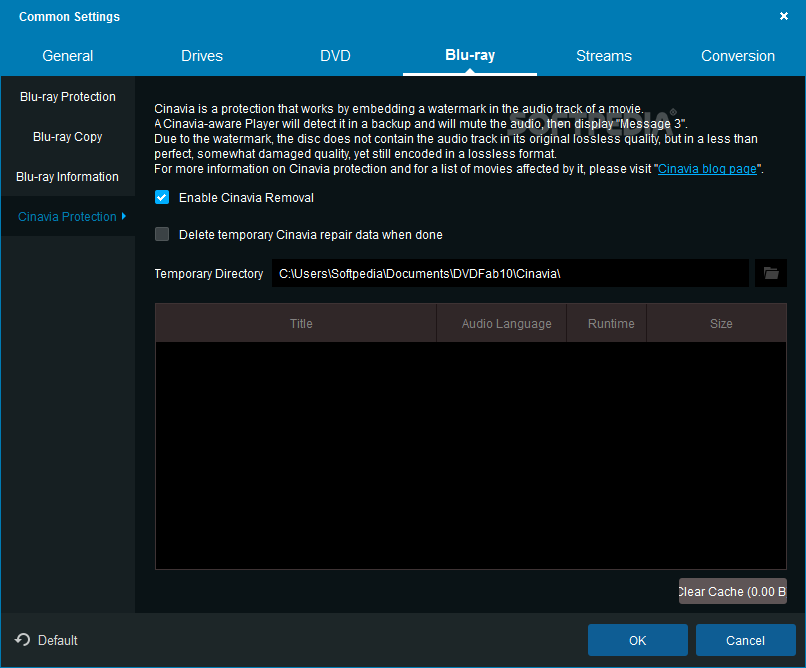Browse for temporary directory folder
The width and height of the screenshot is (806, 668).
click(x=771, y=273)
